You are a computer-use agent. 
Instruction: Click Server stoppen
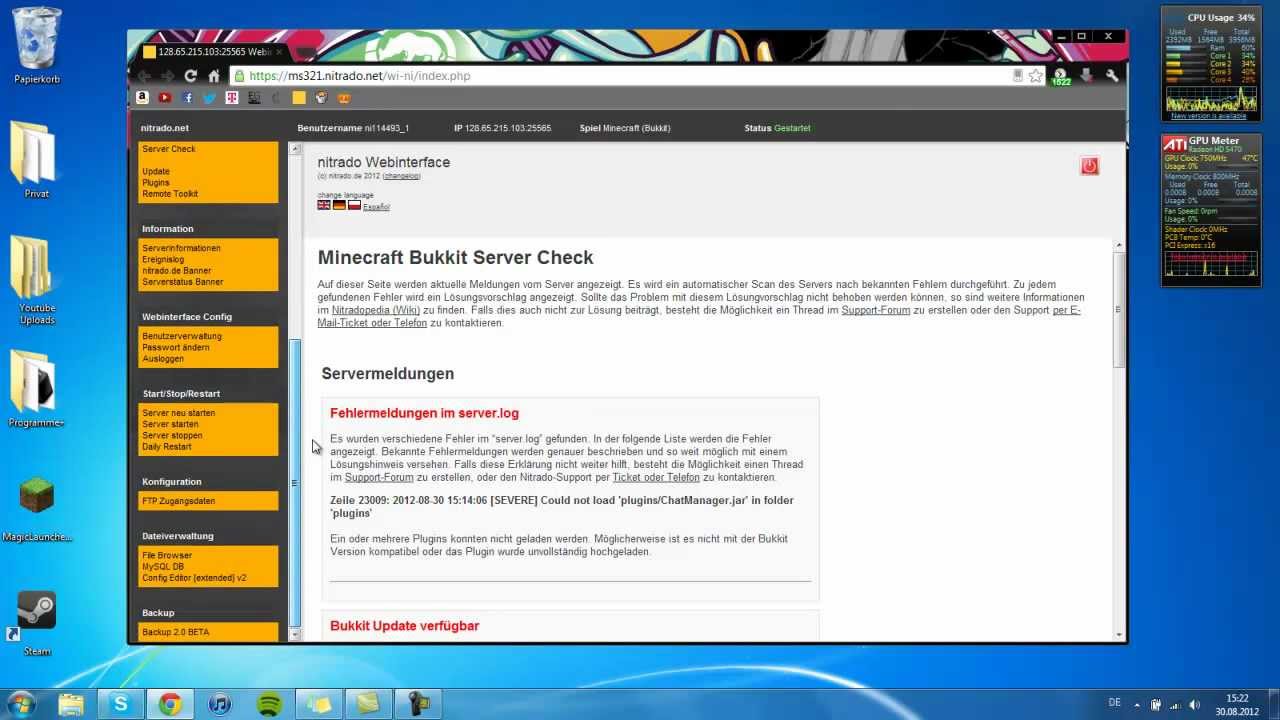(172, 435)
